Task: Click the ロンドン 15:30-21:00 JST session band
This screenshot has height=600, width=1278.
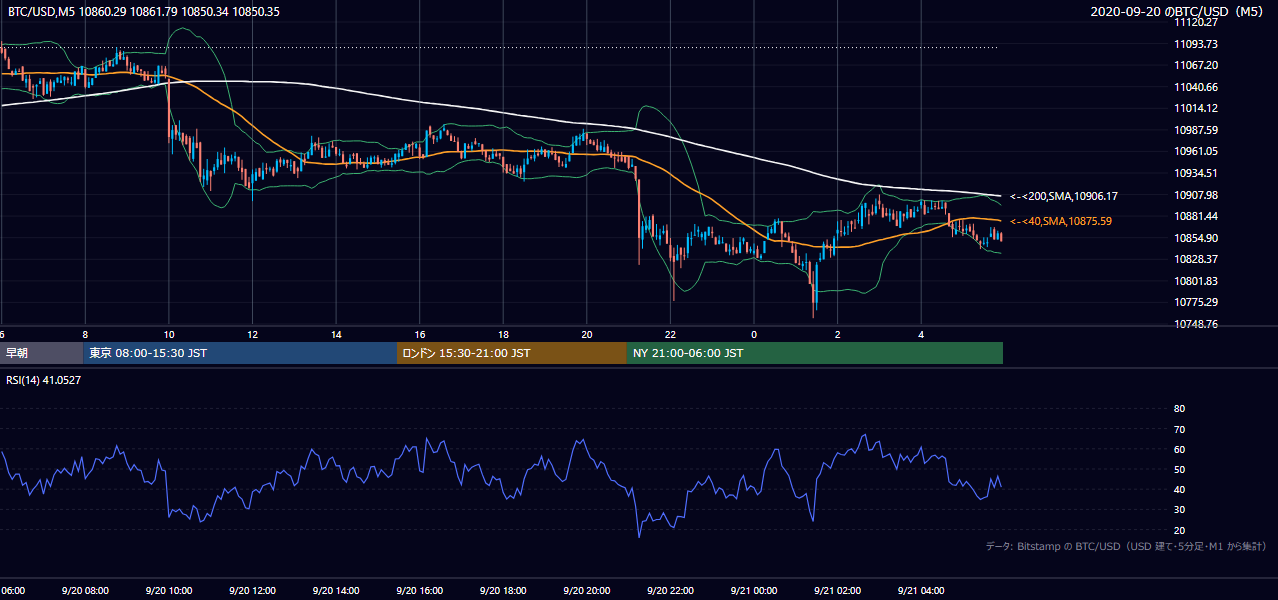Action: pyautogui.click(x=512, y=353)
